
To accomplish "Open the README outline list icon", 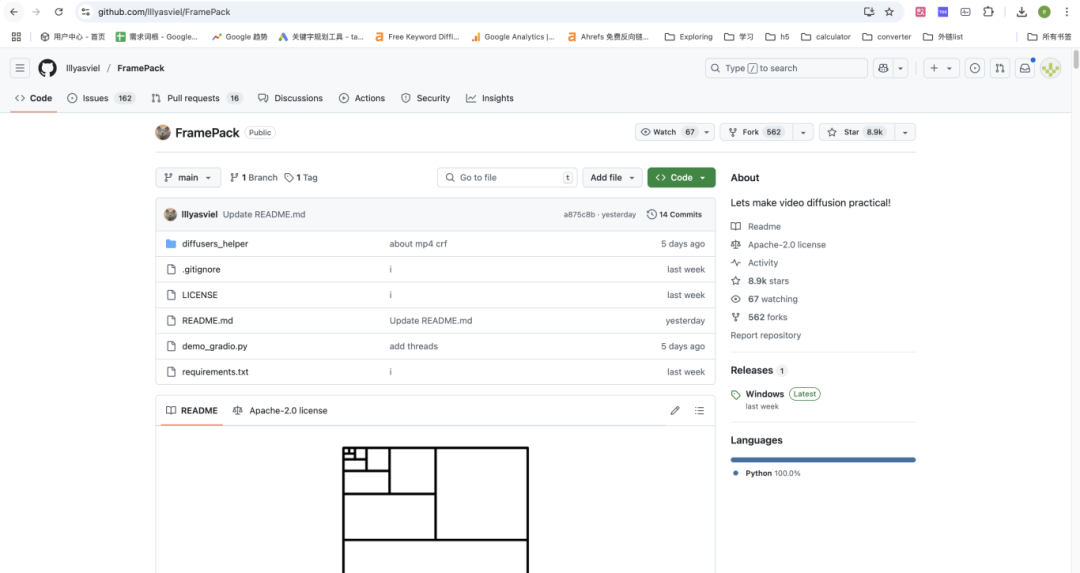I will 699,411.
